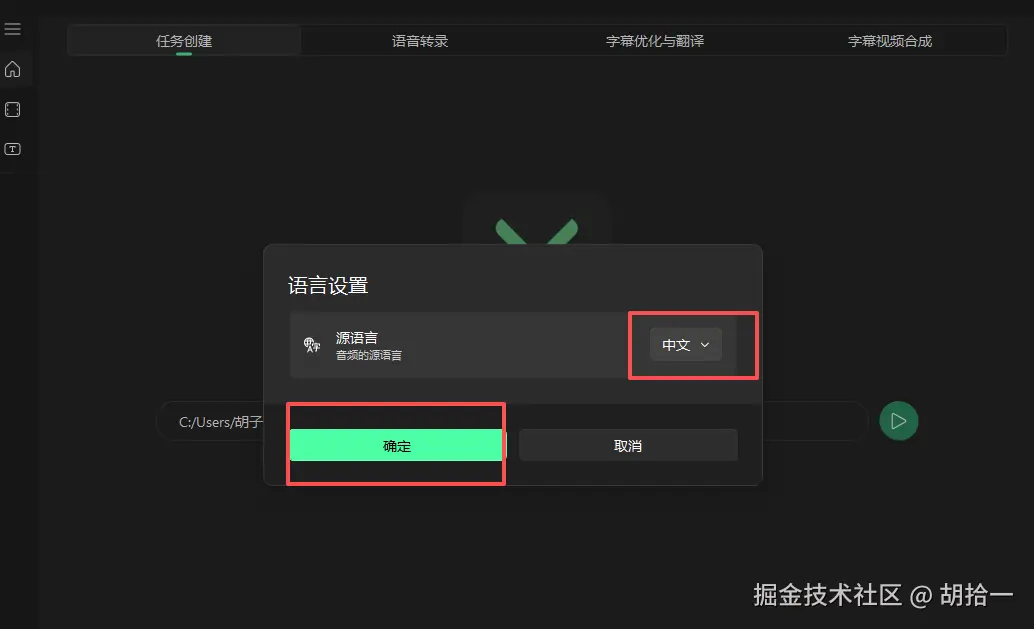The image size is (1034, 629).
Task: Click the translate icon beside 源语言
Action: click(x=311, y=345)
